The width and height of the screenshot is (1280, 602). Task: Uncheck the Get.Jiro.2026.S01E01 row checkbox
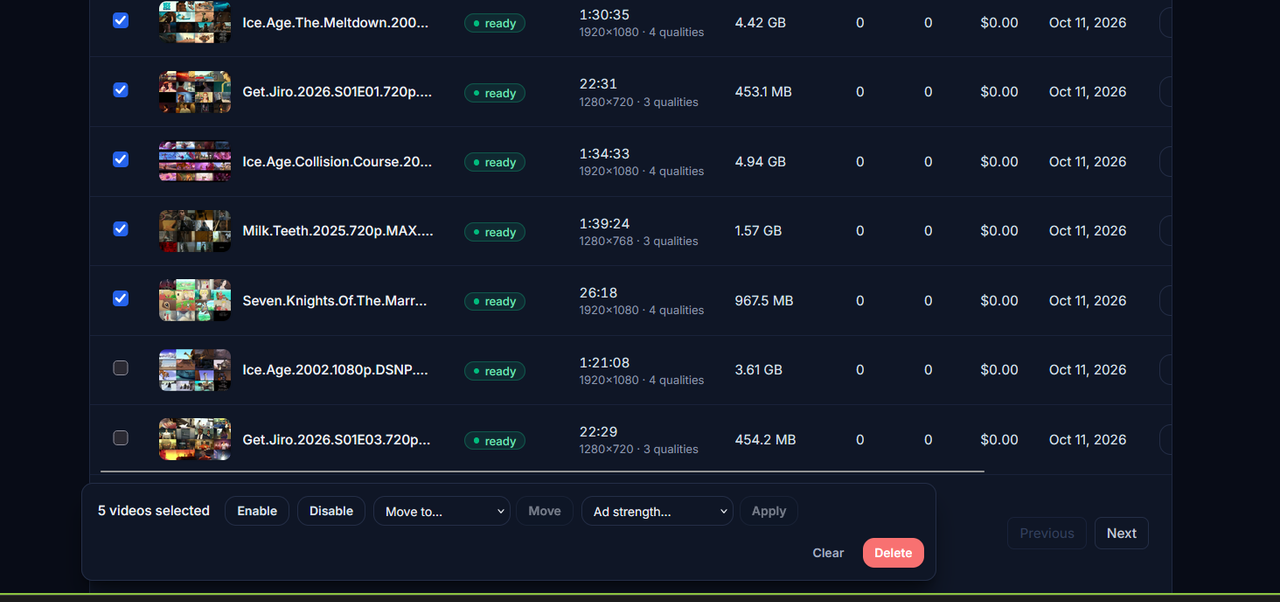pyautogui.click(x=121, y=90)
